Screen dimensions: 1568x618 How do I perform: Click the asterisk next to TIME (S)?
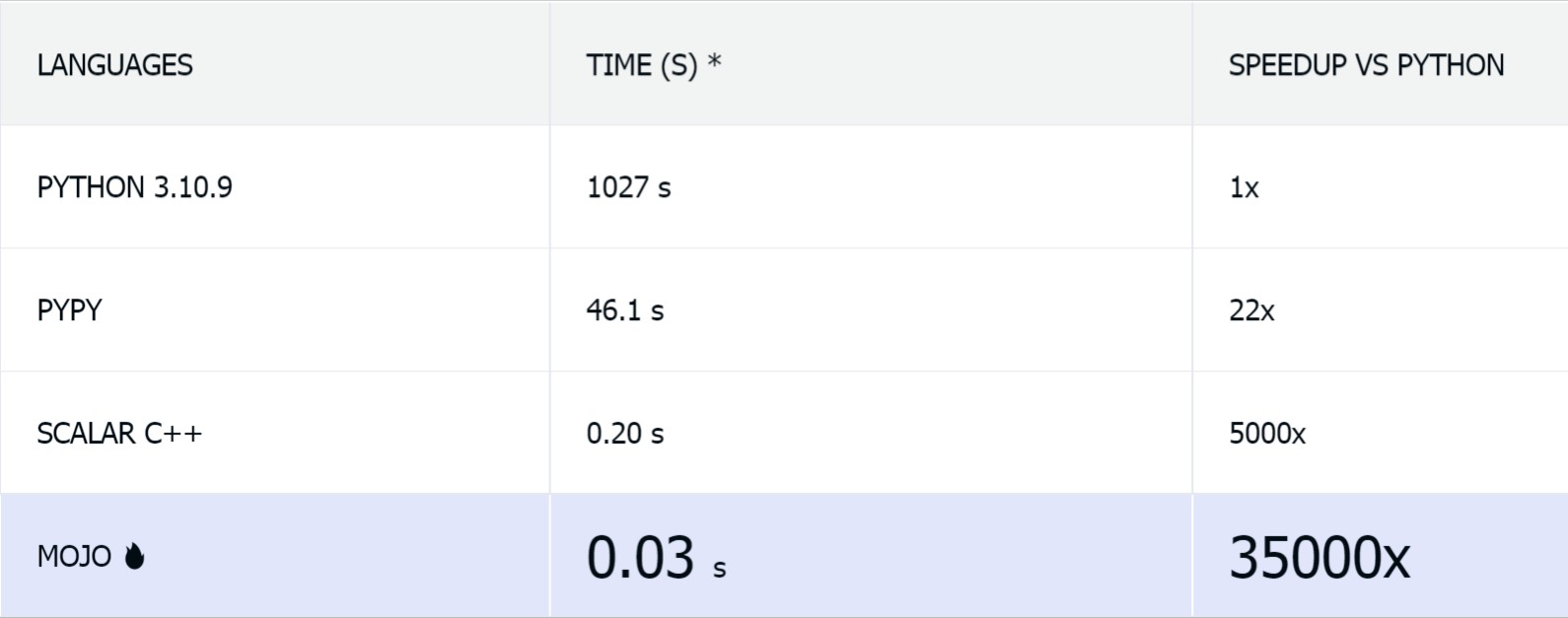(x=714, y=61)
